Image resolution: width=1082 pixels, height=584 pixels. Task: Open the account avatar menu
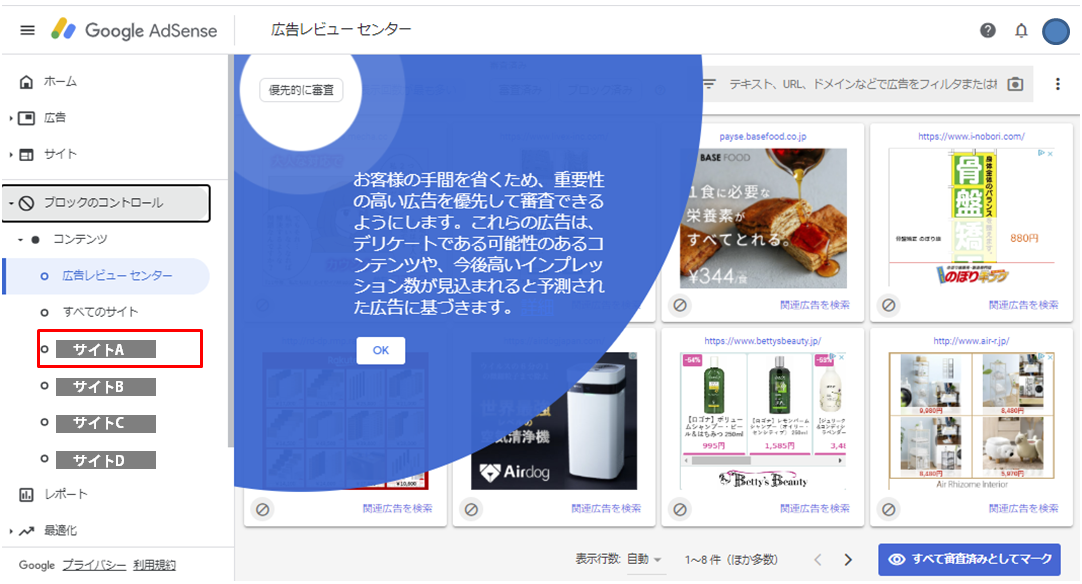(x=1056, y=31)
